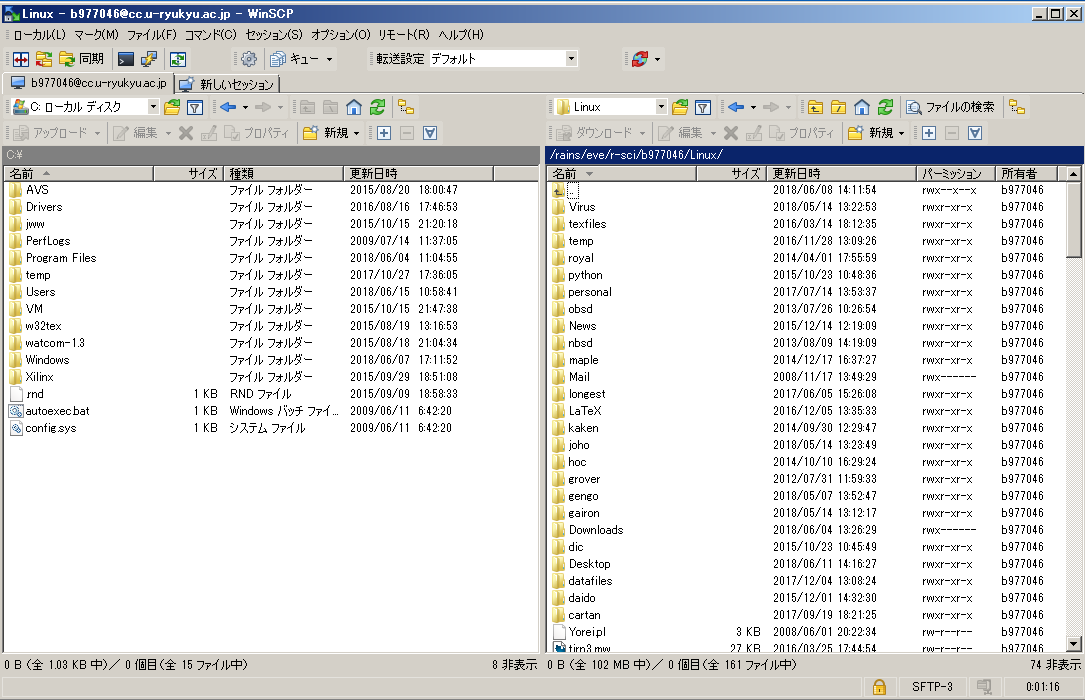Image resolution: width=1085 pixels, height=700 pixels.
Task: Click remote path /rains/eve/r-sci/b977046/Linux/ bar
Action: [x=814, y=154]
